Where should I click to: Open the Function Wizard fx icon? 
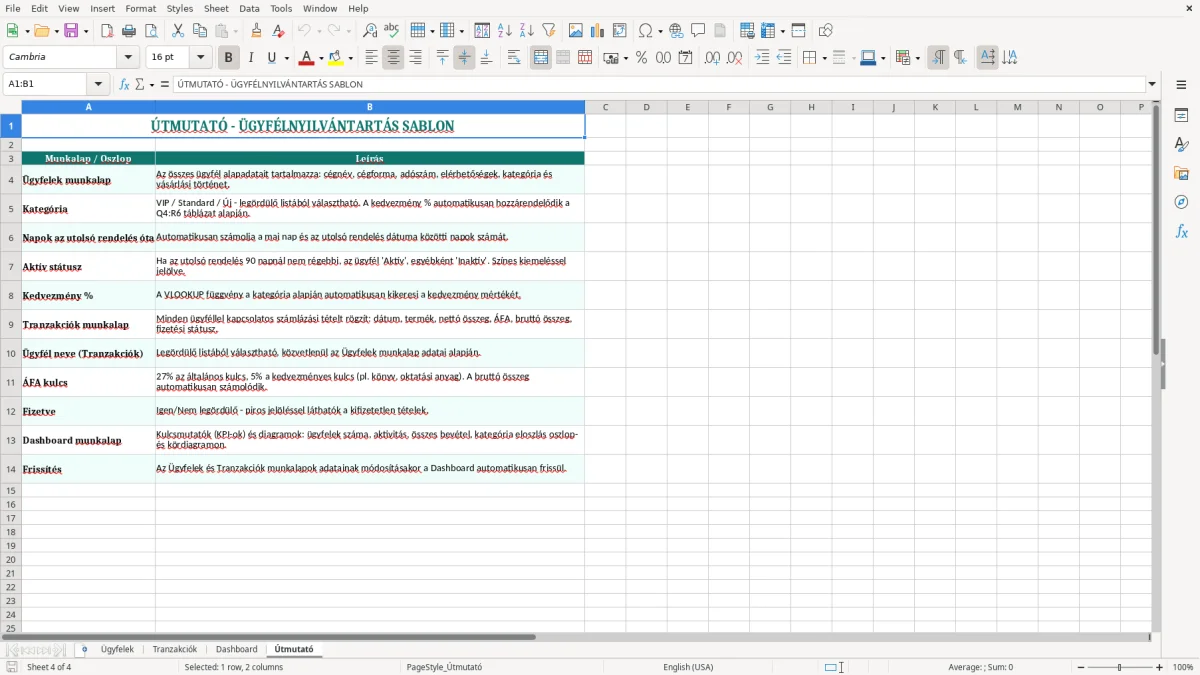(124, 84)
